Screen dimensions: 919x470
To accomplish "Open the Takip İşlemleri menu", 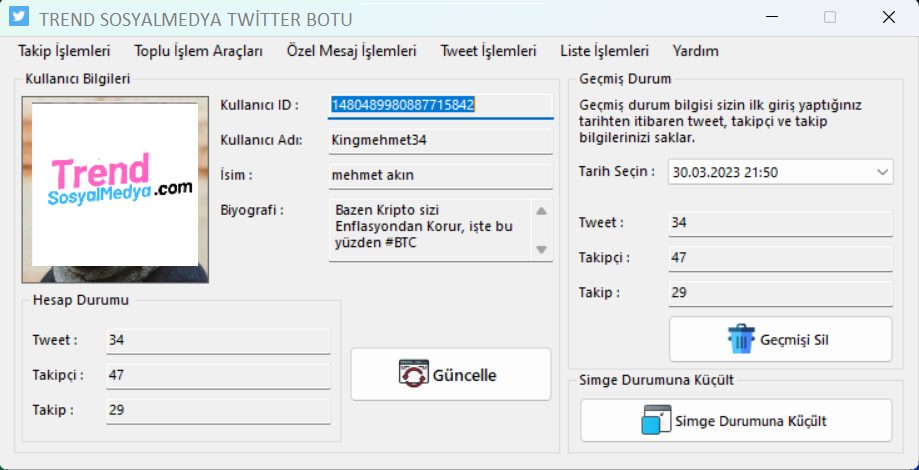I will [x=64, y=51].
